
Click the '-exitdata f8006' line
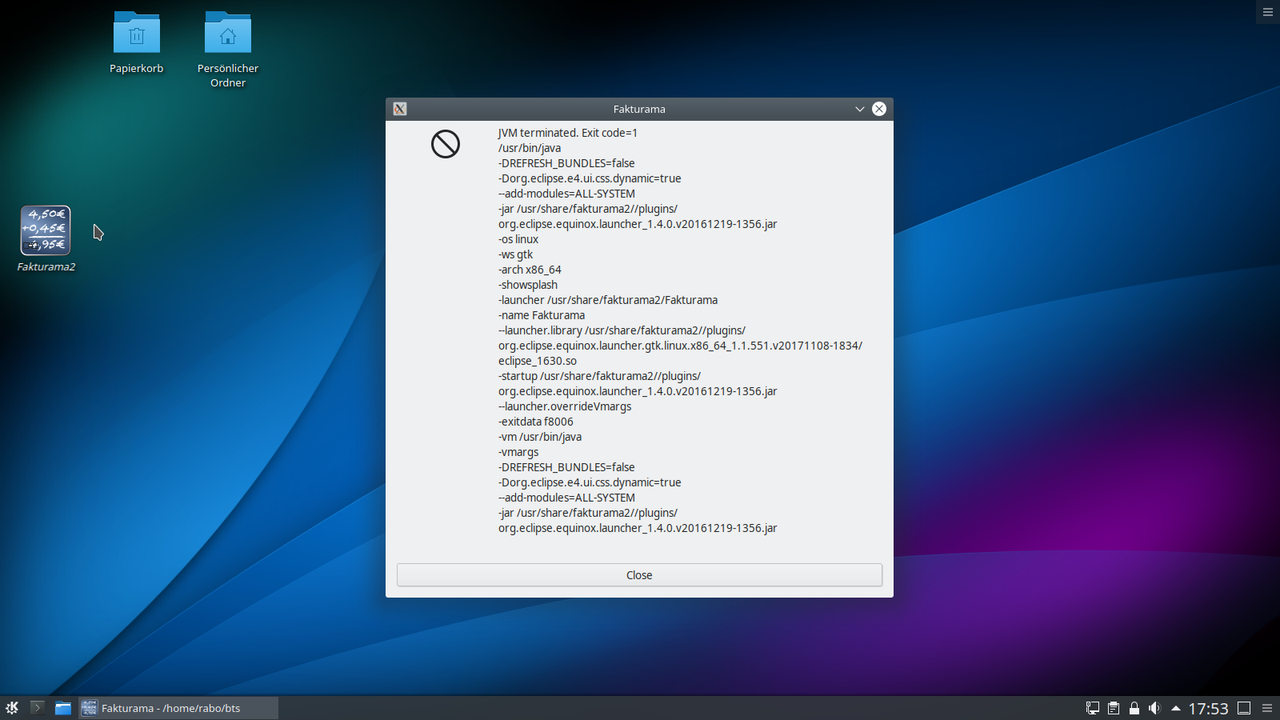click(536, 421)
